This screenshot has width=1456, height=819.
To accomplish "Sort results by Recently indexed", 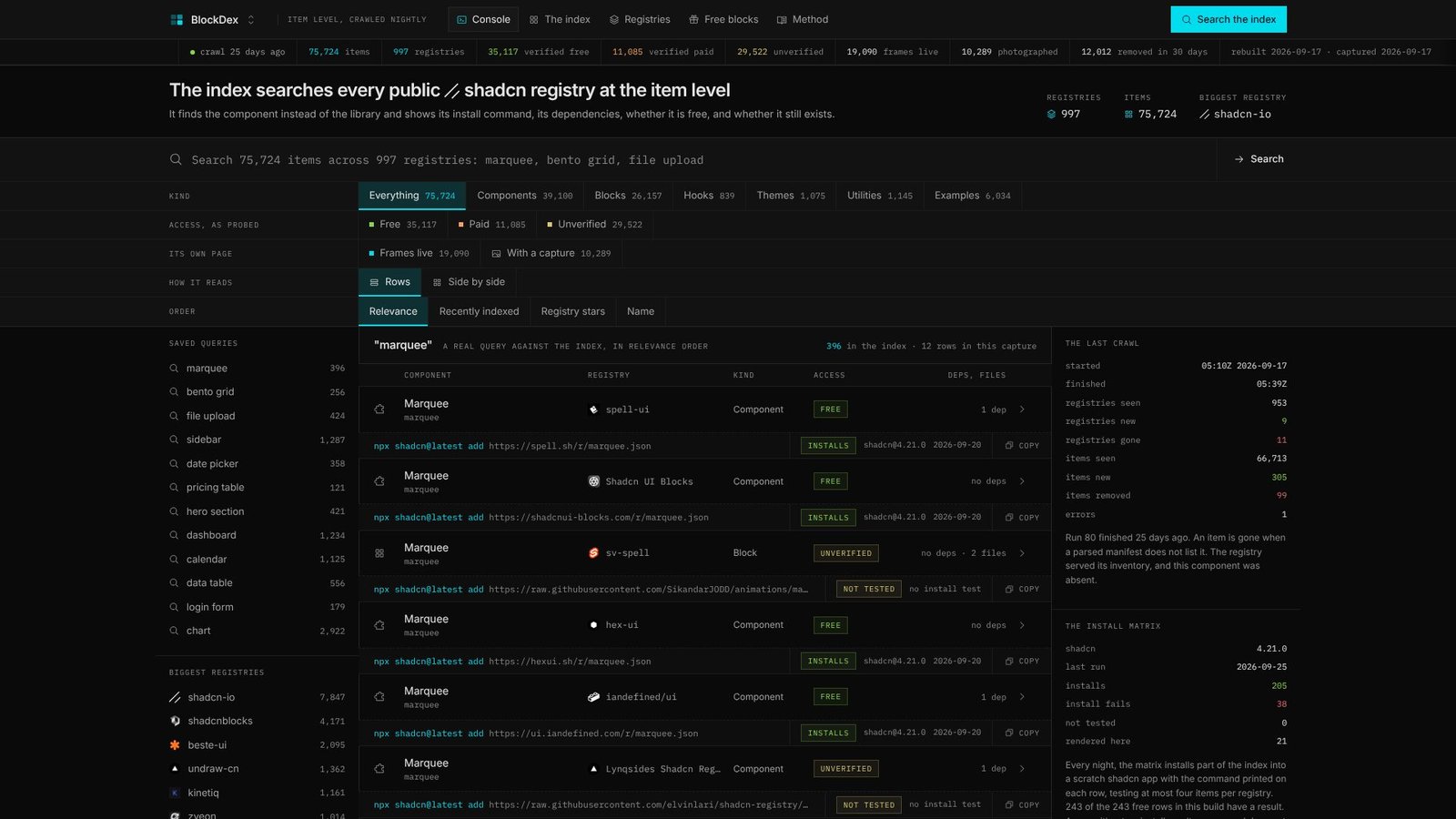I will (x=479, y=311).
